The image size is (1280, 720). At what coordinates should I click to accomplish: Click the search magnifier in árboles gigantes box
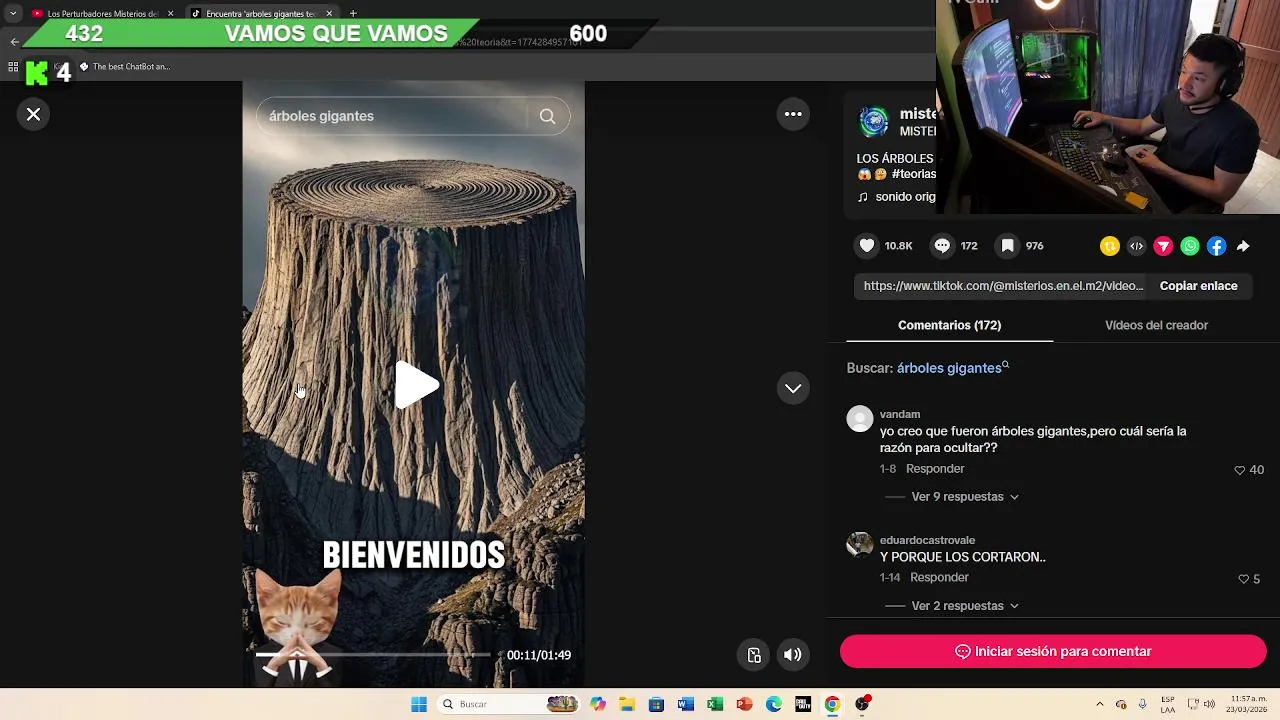click(x=547, y=116)
